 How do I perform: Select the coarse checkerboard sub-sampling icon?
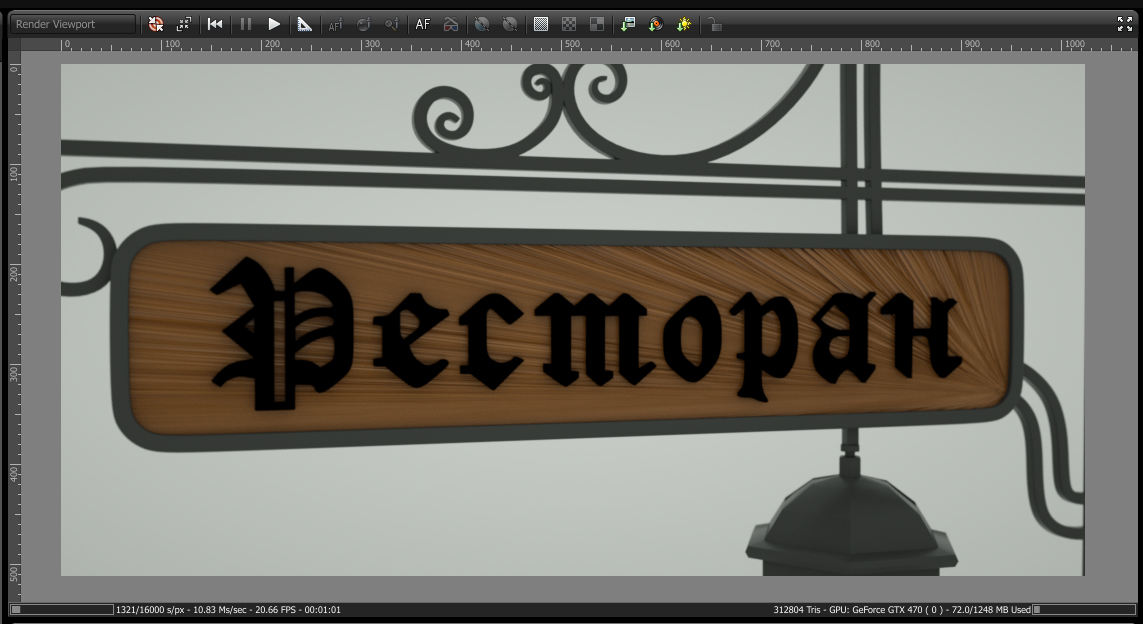click(x=569, y=24)
